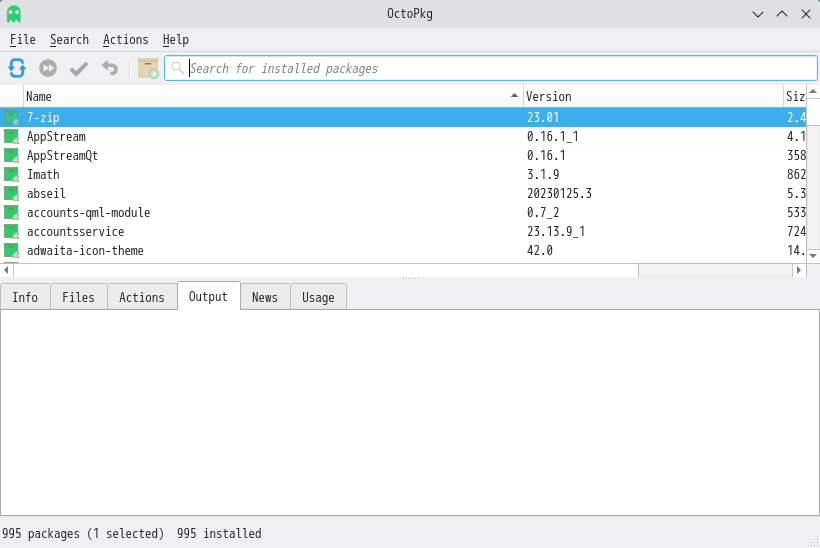Viewport: 820px width, 548px height.
Task: Click the 995 installed status text
Action: tap(219, 533)
